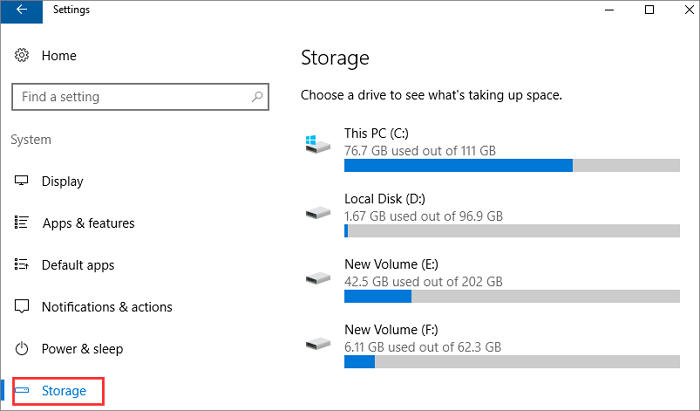Open the Storage settings page
The width and height of the screenshot is (700, 411).
[x=64, y=390]
